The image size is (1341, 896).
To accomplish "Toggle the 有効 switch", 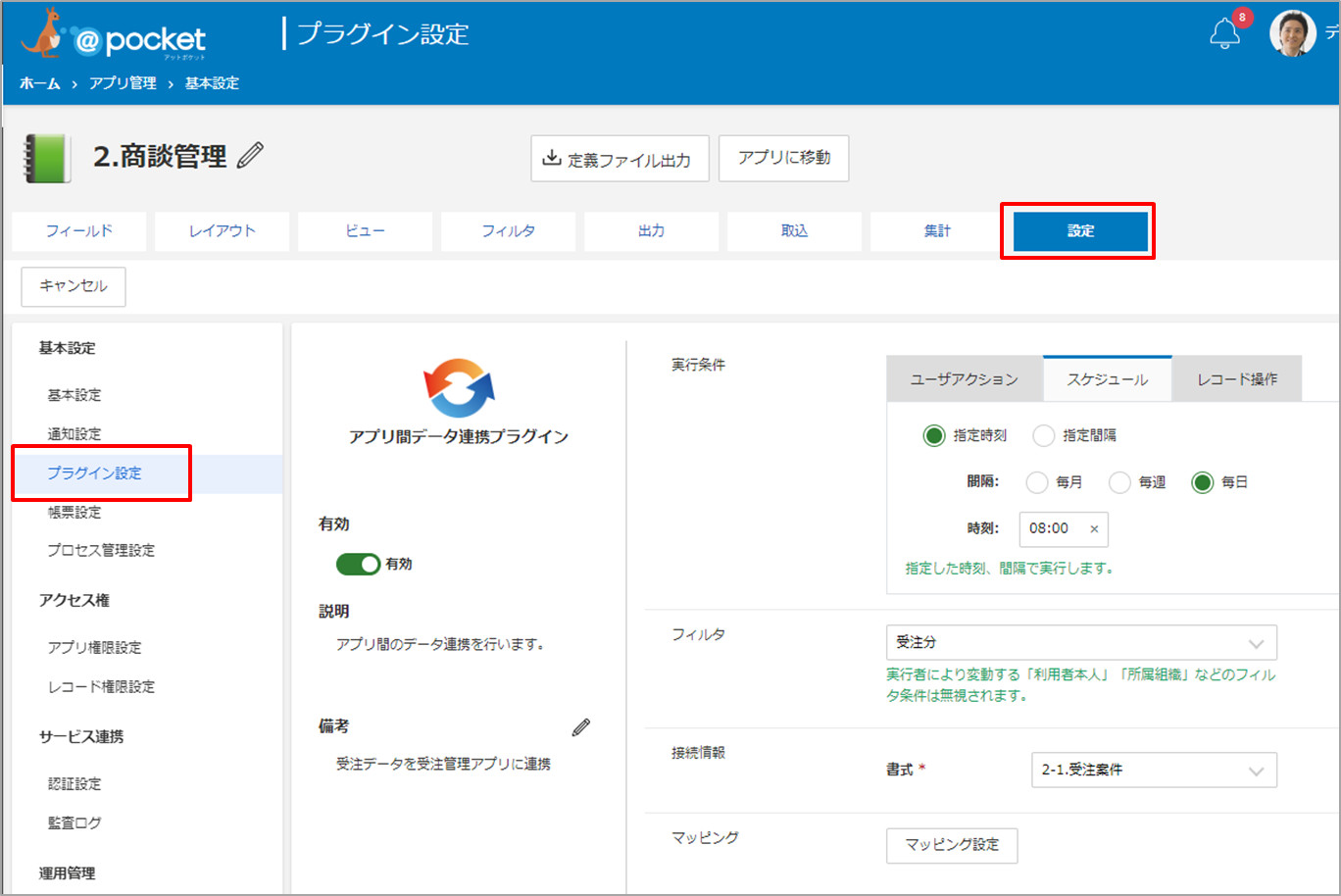I will [358, 564].
